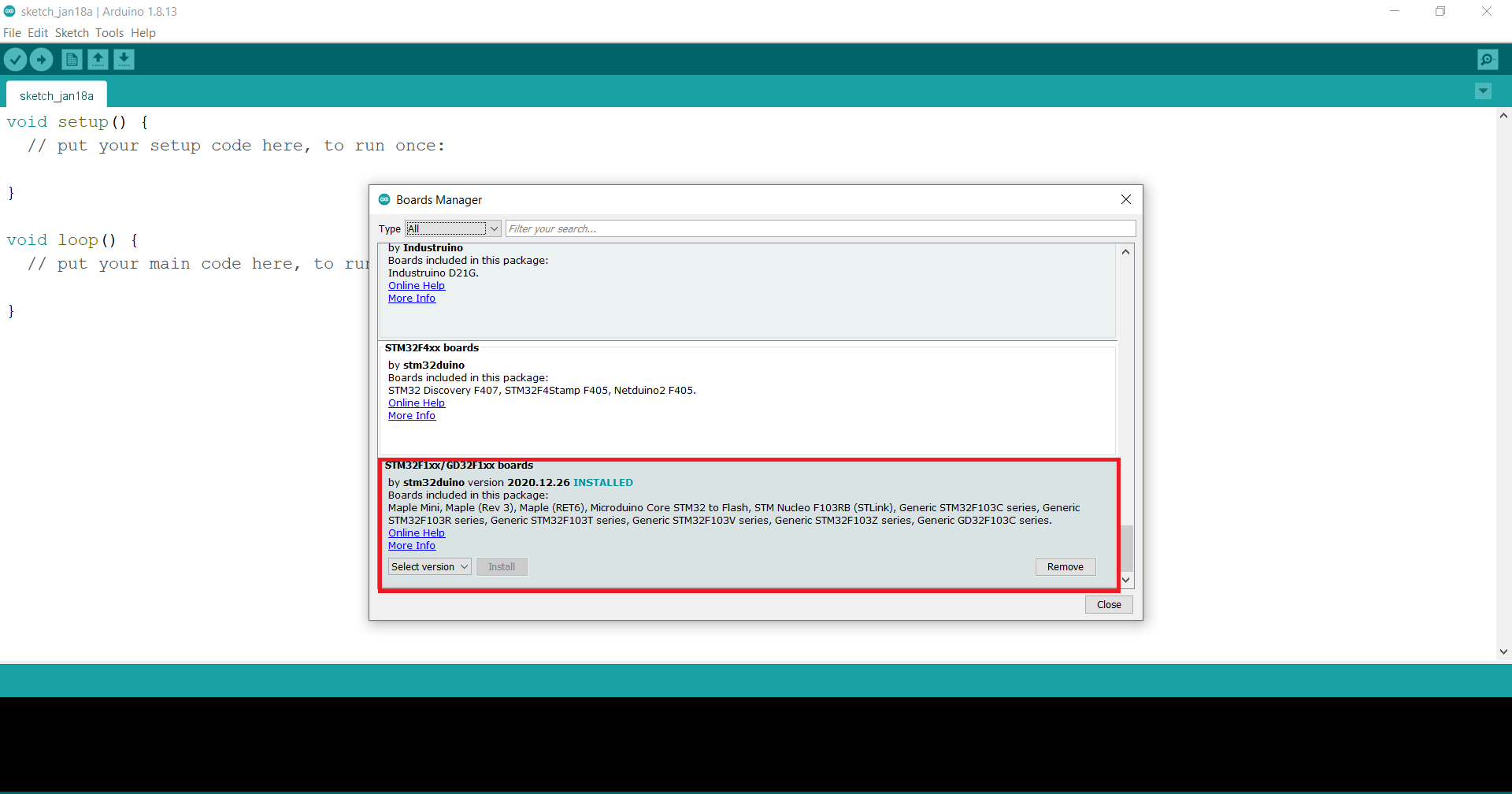1512x794 pixels.
Task: Click the void setup() code line
Action: pyautogui.click(x=77, y=122)
